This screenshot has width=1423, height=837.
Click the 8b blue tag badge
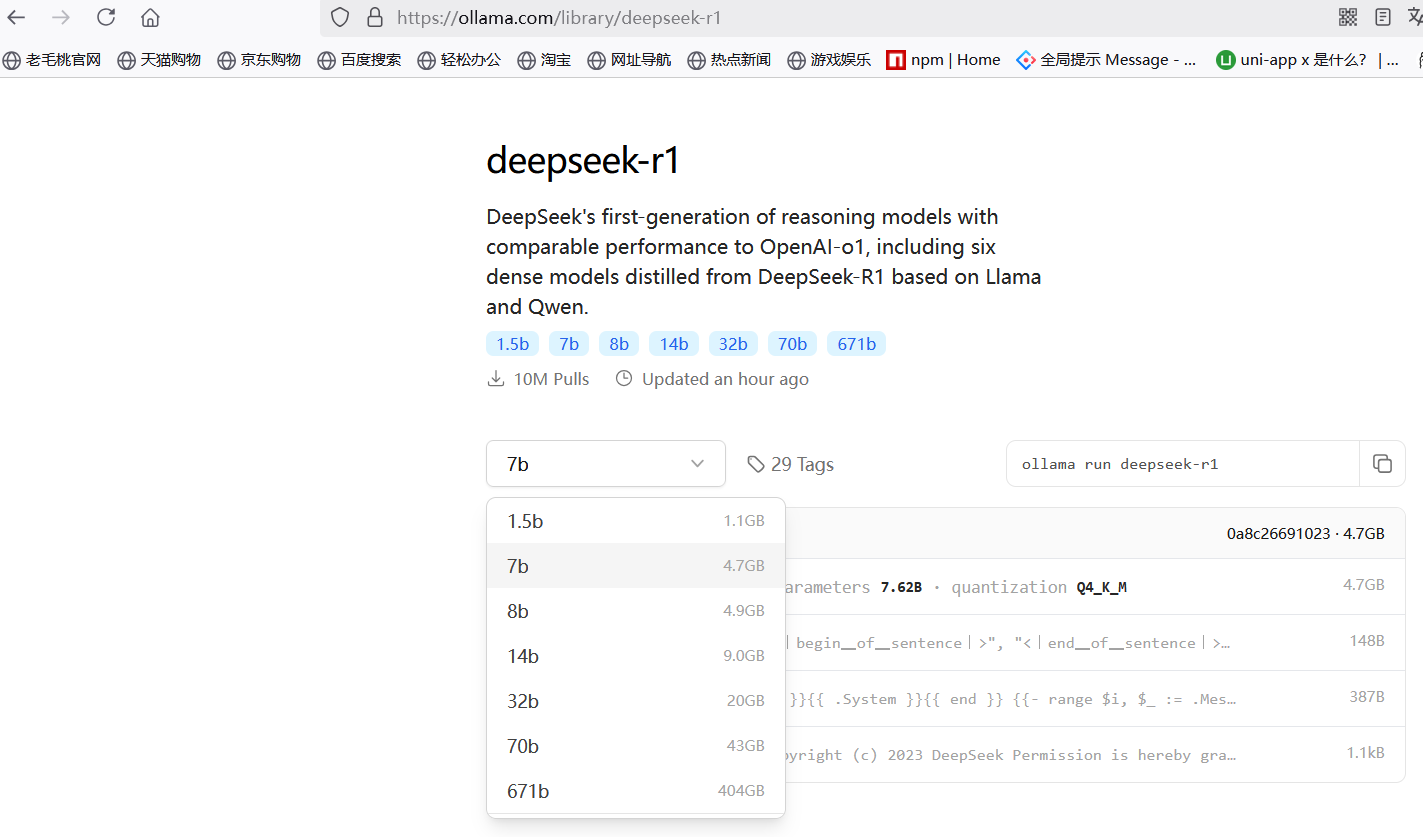pos(619,344)
